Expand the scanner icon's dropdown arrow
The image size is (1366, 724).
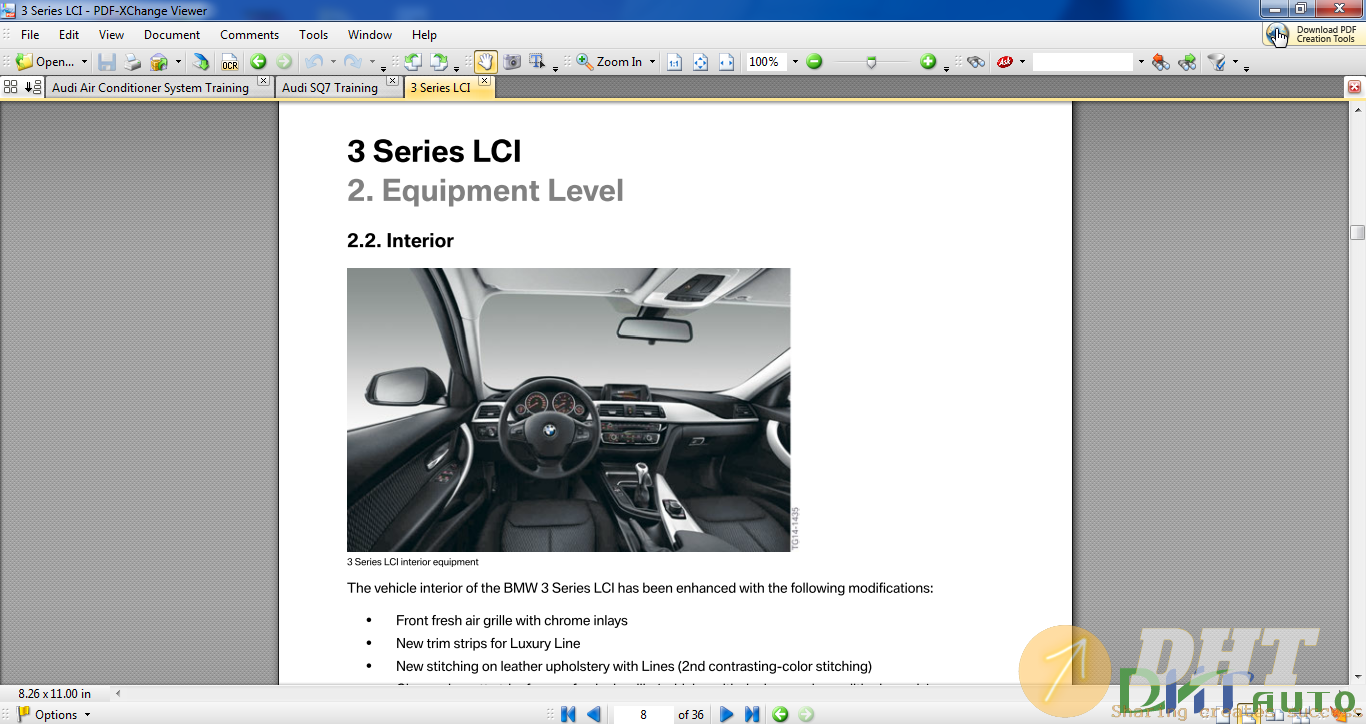coord(178,62)
